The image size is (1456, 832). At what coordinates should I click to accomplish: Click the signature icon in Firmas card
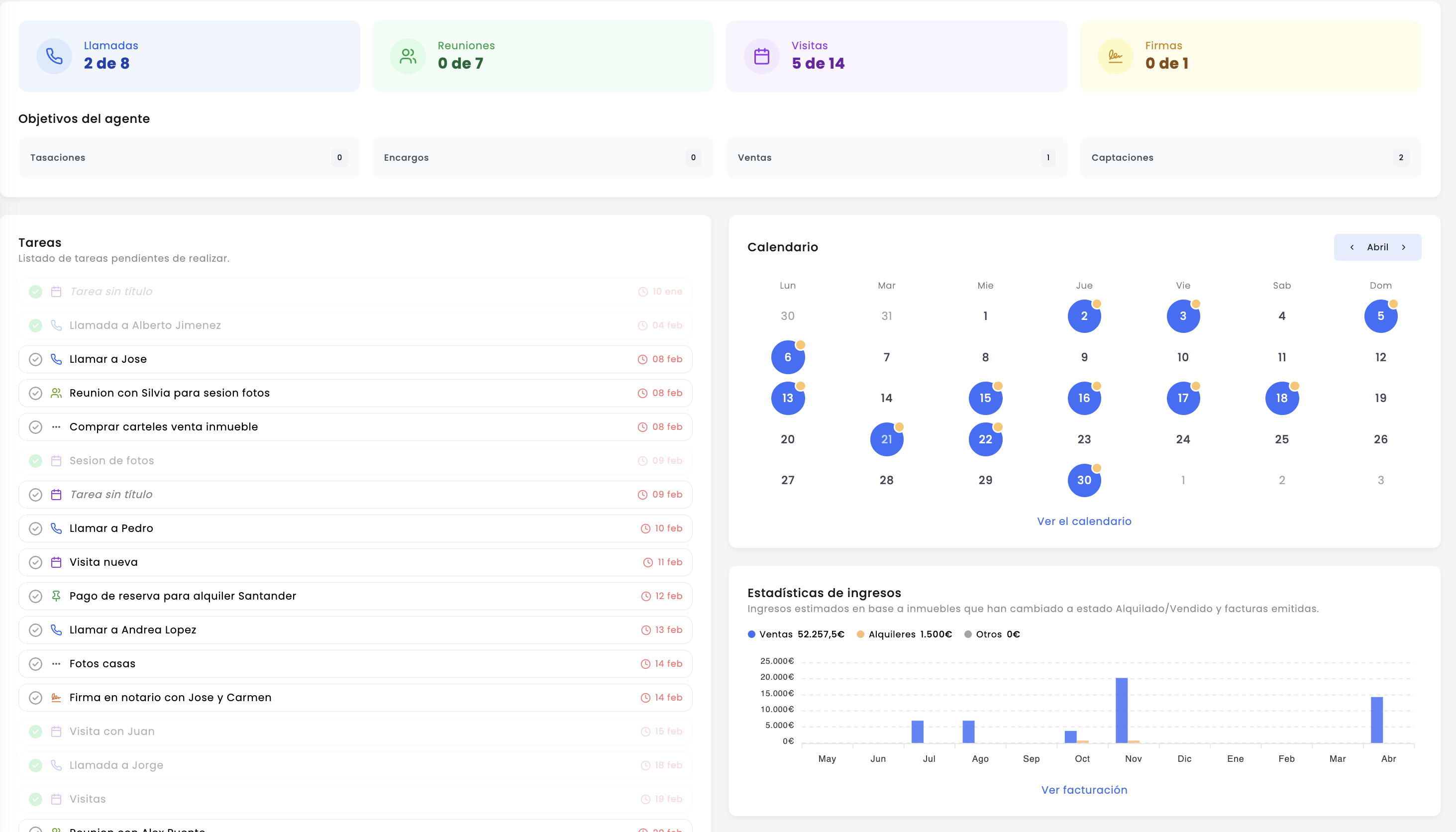1116,56
